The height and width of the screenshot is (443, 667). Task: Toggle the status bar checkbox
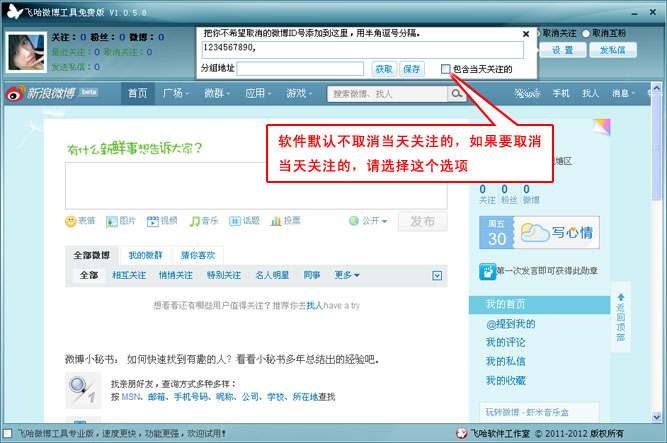[7, 433]
